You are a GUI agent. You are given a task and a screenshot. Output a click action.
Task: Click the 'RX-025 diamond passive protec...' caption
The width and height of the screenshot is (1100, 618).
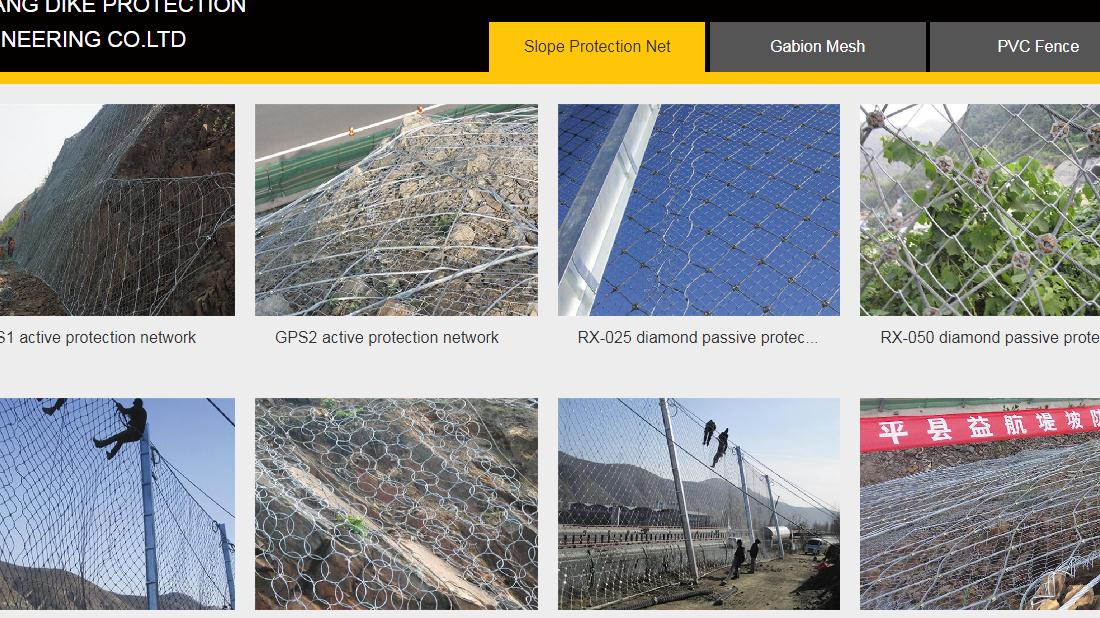pos(697,337)
